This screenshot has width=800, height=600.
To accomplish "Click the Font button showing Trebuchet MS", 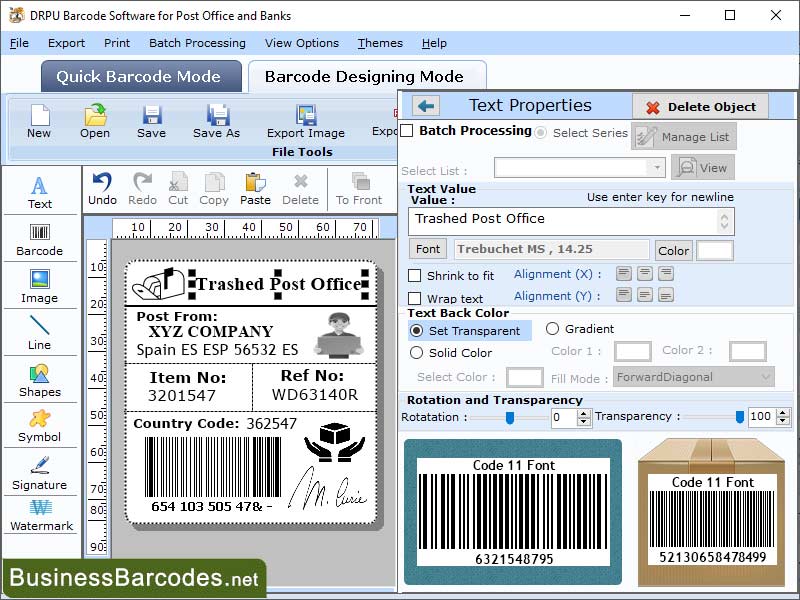I will tap(427, 248).
